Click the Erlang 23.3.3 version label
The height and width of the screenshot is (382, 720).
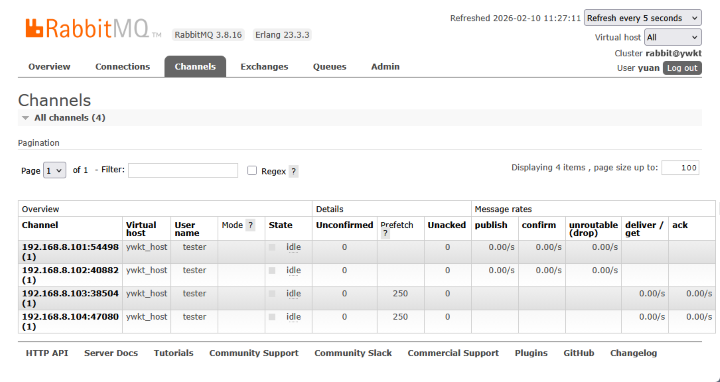tap(282, 35)
